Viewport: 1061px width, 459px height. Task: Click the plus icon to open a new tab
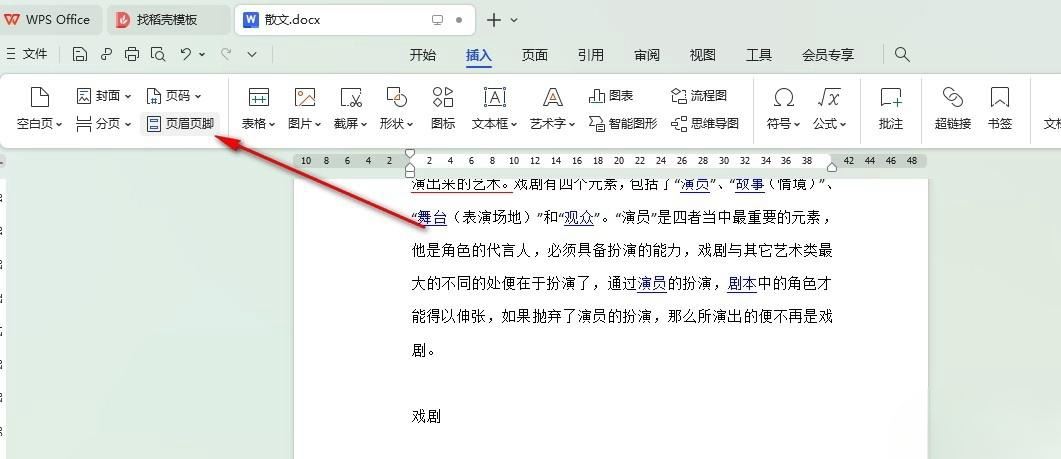(494, 20)
